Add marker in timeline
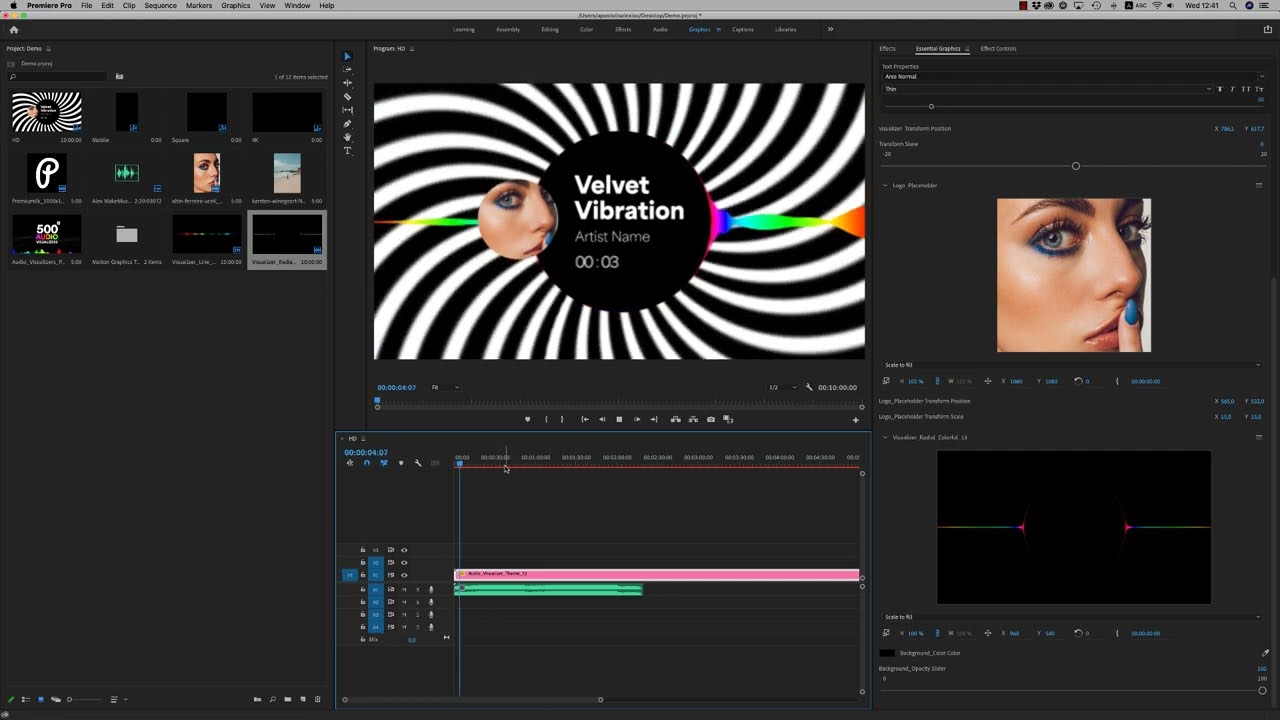The width and height of the screenshot is (1280, 720). click(x=401, y=463)
